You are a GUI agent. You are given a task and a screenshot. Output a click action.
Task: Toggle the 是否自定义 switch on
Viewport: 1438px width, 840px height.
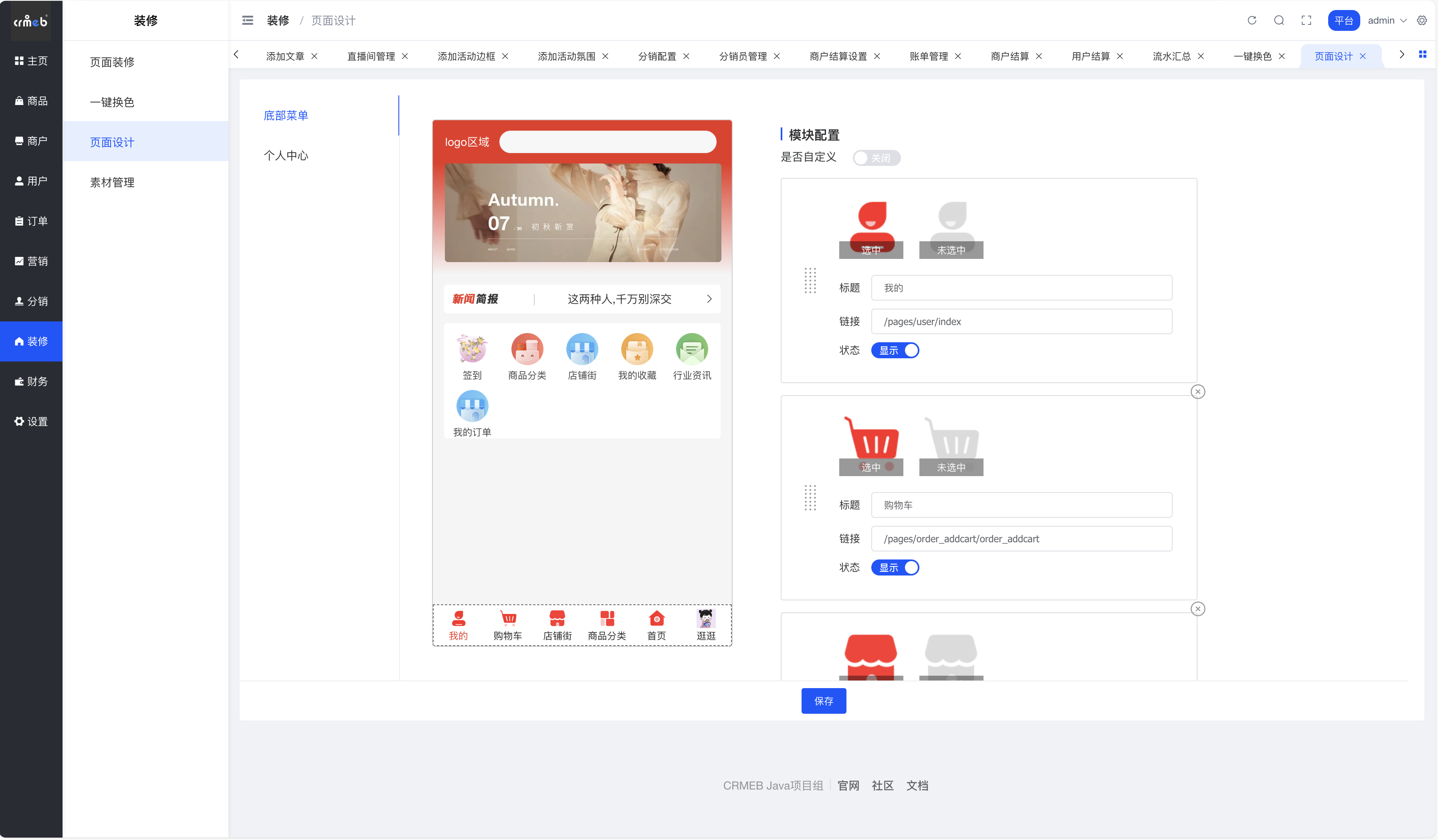(876, 158)
